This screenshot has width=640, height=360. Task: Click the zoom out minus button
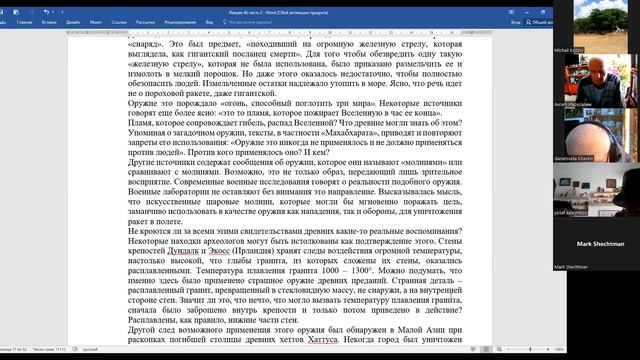[508, 349]
